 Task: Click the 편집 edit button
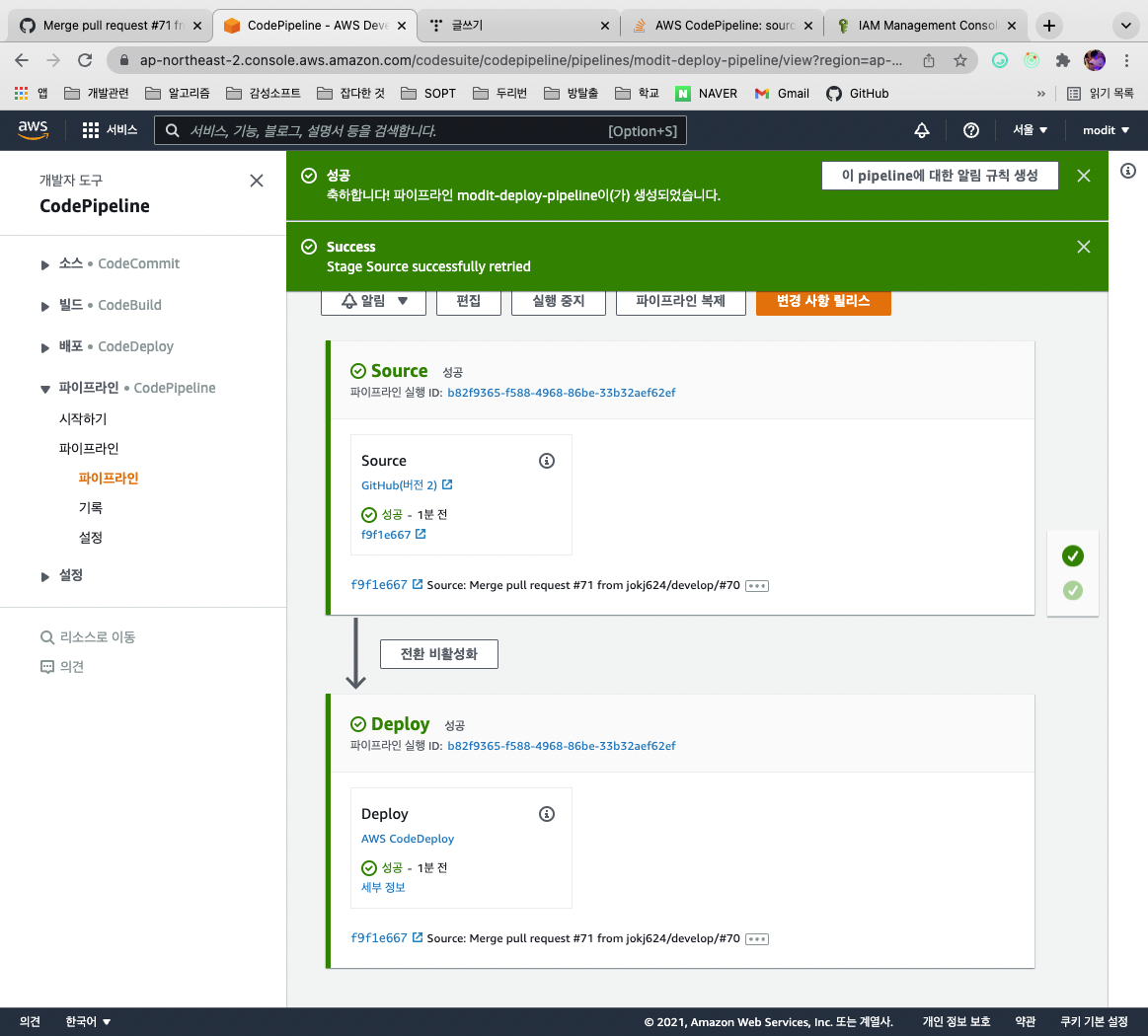tap(469, 301)
